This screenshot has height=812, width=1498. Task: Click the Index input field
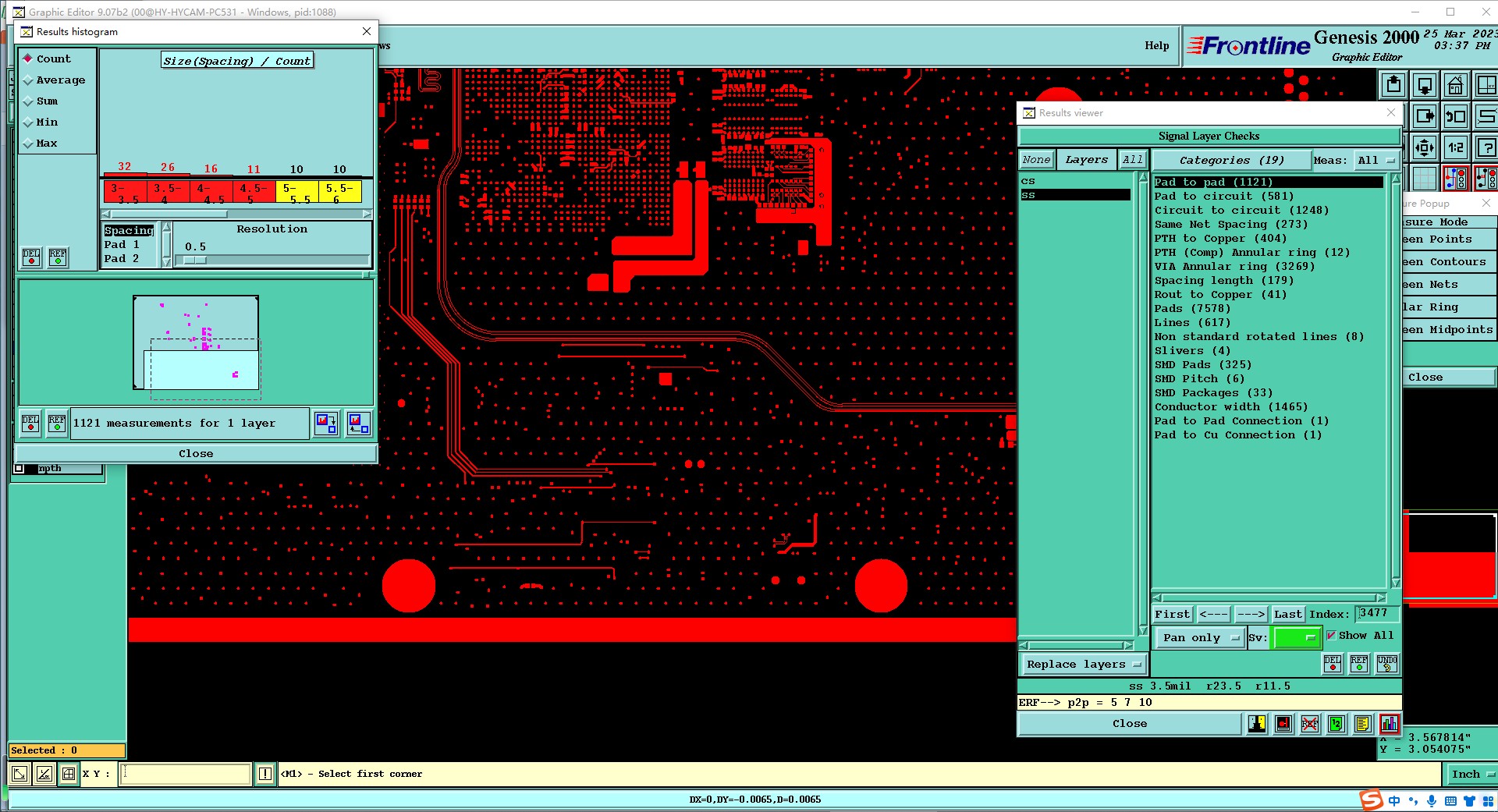coord(1376,614)
